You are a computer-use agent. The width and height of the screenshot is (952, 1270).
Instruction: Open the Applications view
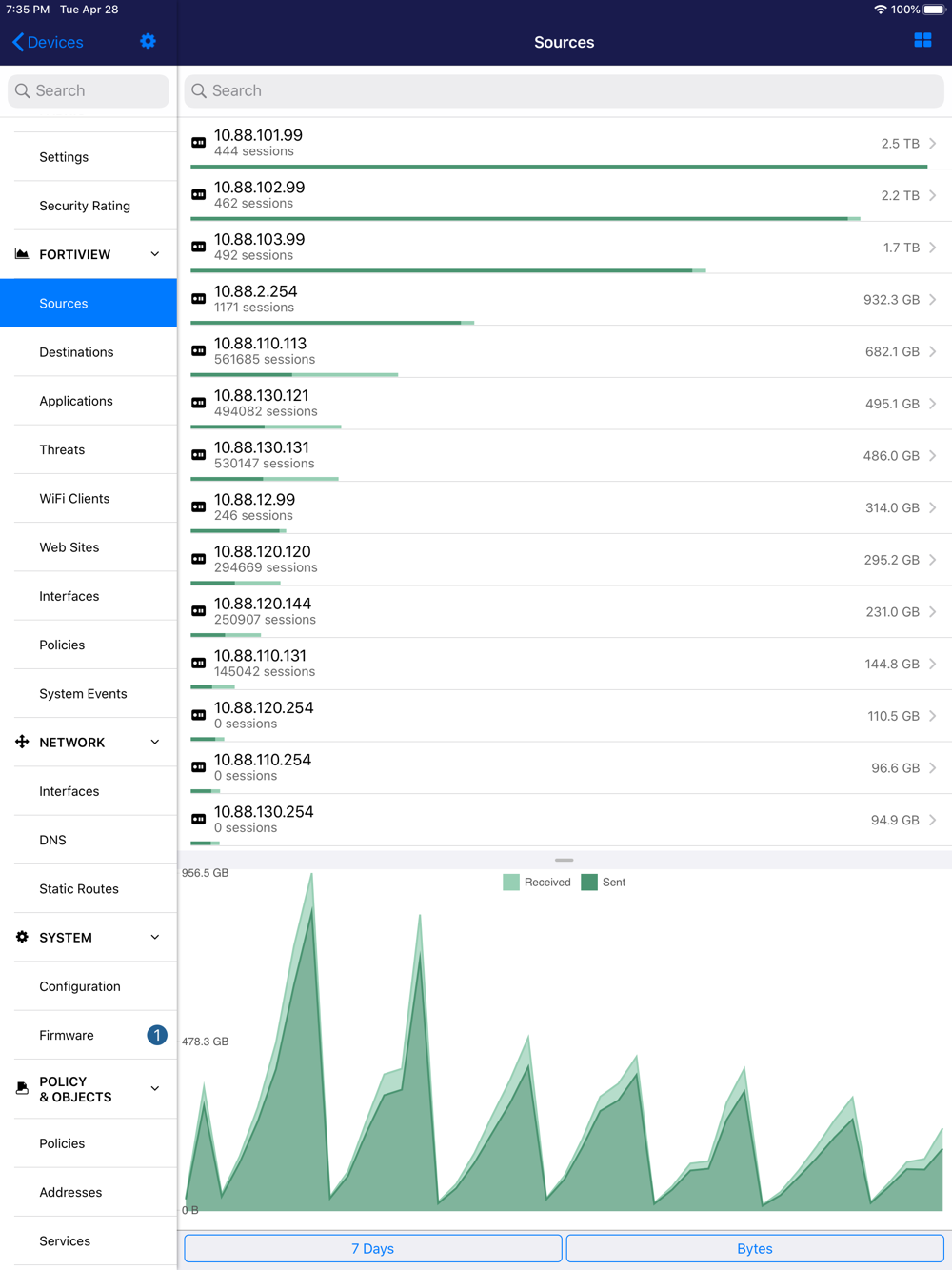coord(89,401)
